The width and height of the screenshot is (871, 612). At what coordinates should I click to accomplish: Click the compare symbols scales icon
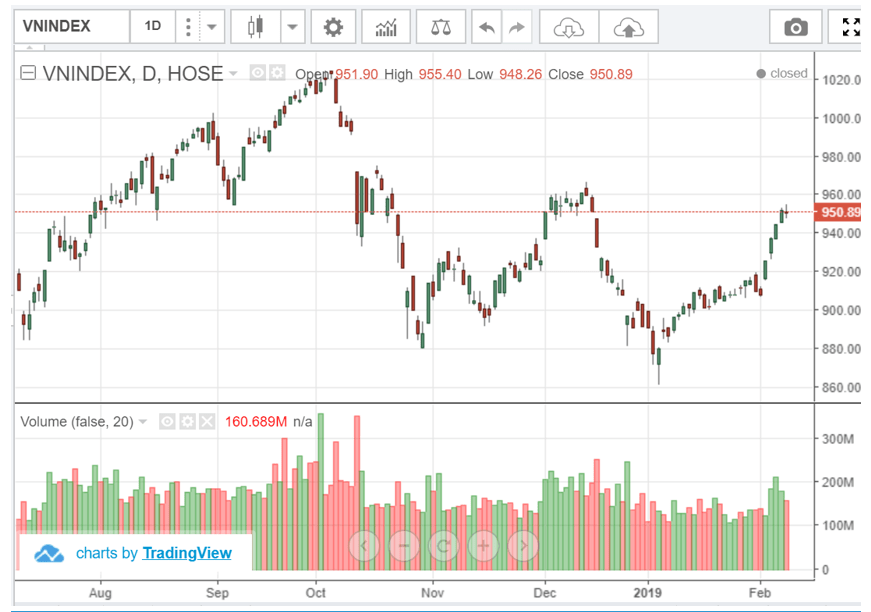pos(440,27)
